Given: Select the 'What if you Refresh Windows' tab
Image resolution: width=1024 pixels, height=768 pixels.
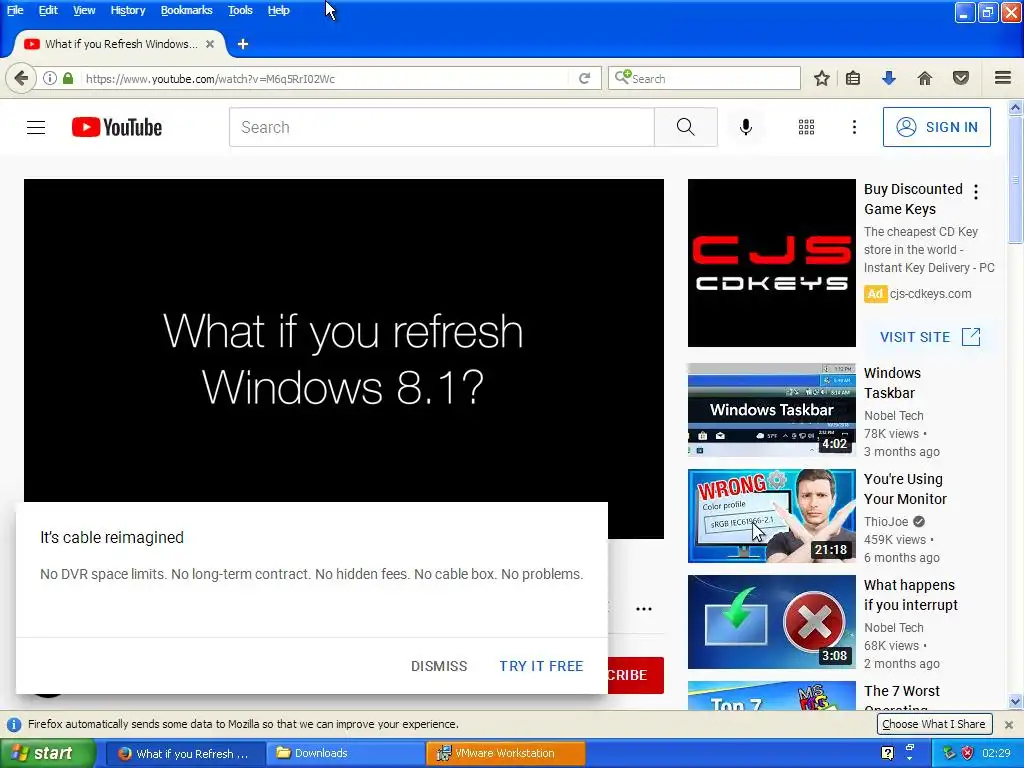Looking at the screenshot, I should (x=120, y=44).
